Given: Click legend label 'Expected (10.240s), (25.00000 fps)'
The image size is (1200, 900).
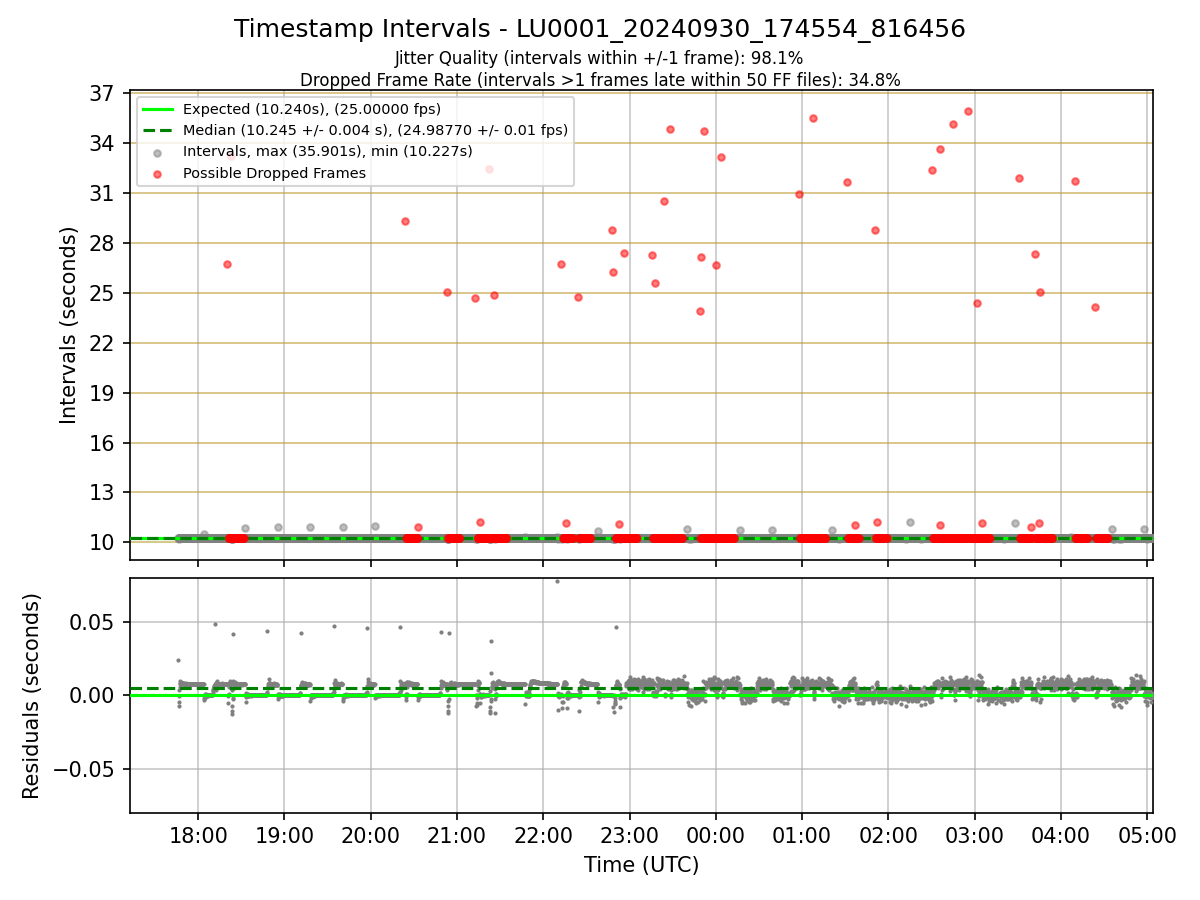Looking at the screenshot, I should (x=312, y=109).
